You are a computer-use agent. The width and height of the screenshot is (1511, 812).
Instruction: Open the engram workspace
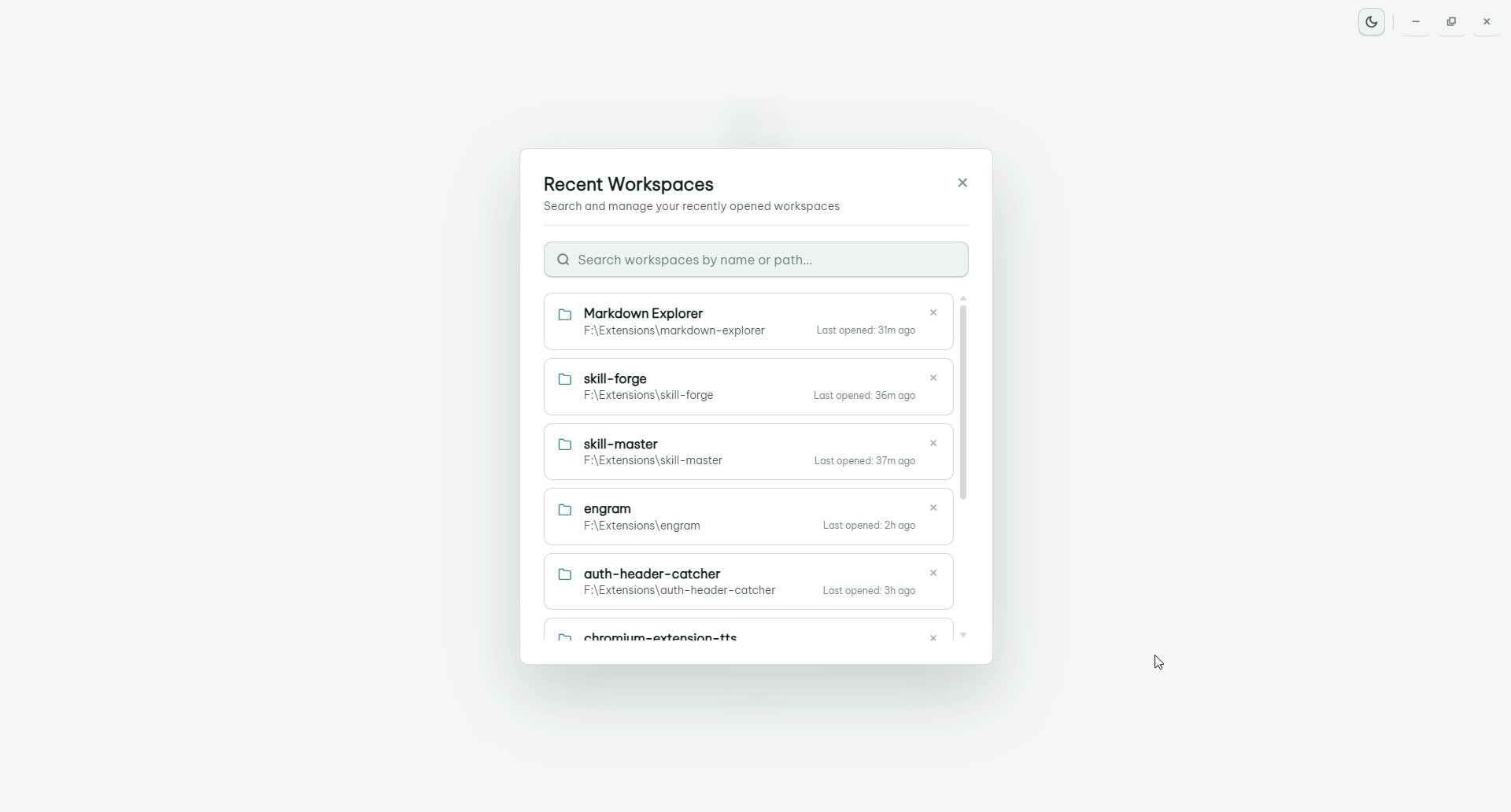748,517
